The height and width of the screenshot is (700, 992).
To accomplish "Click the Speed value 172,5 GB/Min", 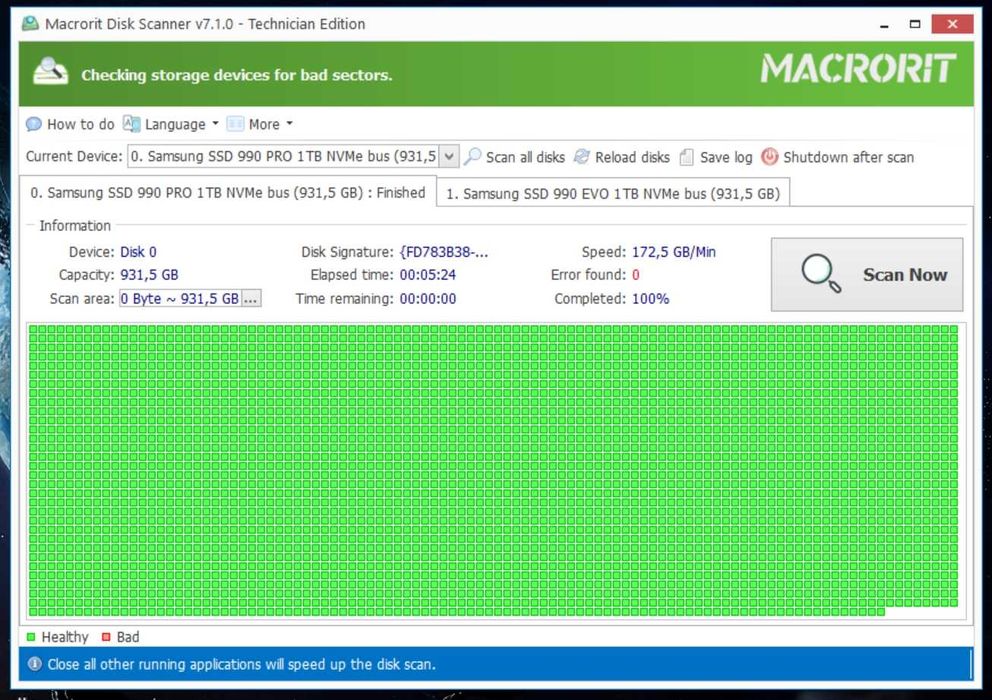I will pyautogui.click(x=674, y=252).
